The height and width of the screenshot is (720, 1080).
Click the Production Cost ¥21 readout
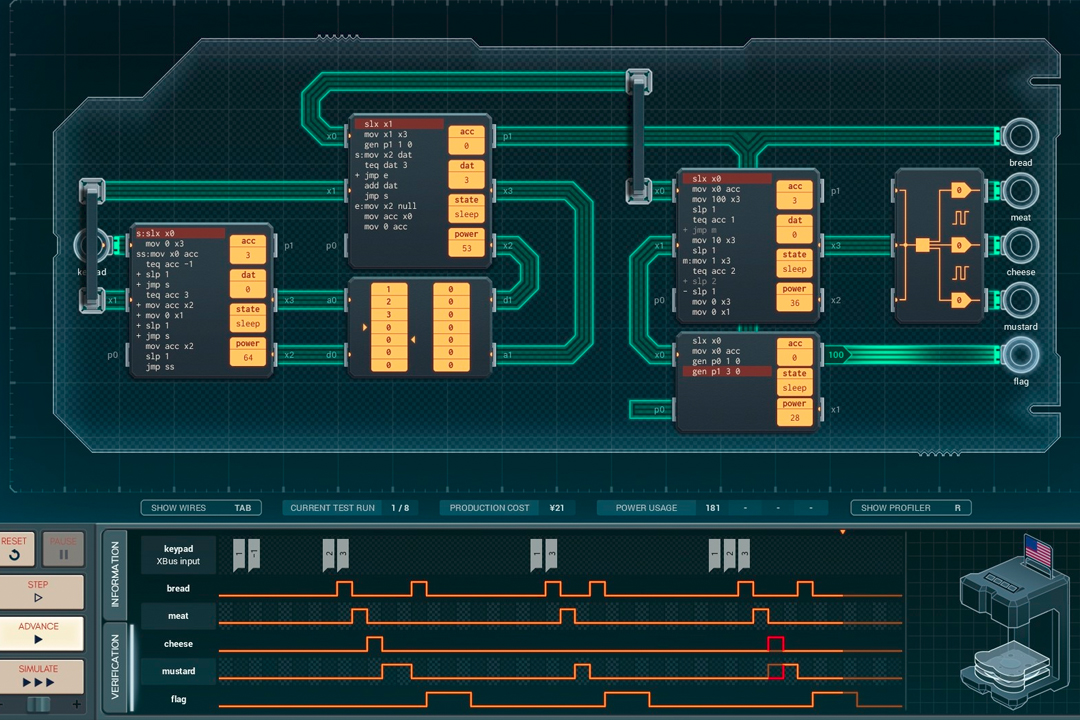[508, 508]
